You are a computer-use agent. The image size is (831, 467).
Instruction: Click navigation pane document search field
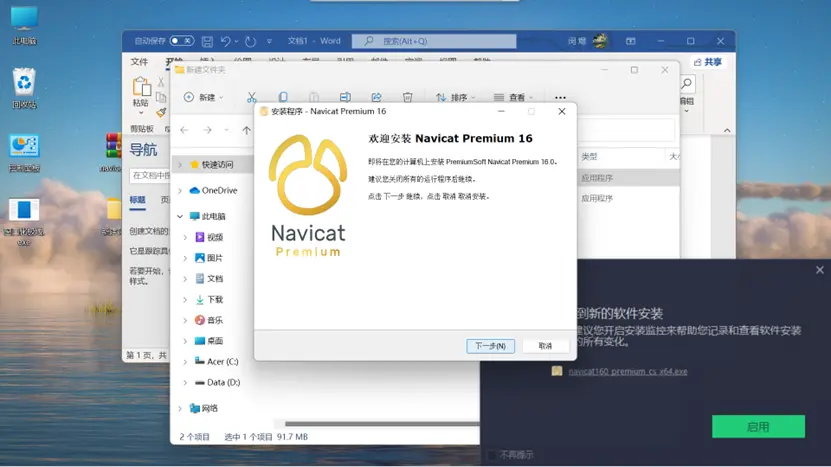[x=149, y=175]
